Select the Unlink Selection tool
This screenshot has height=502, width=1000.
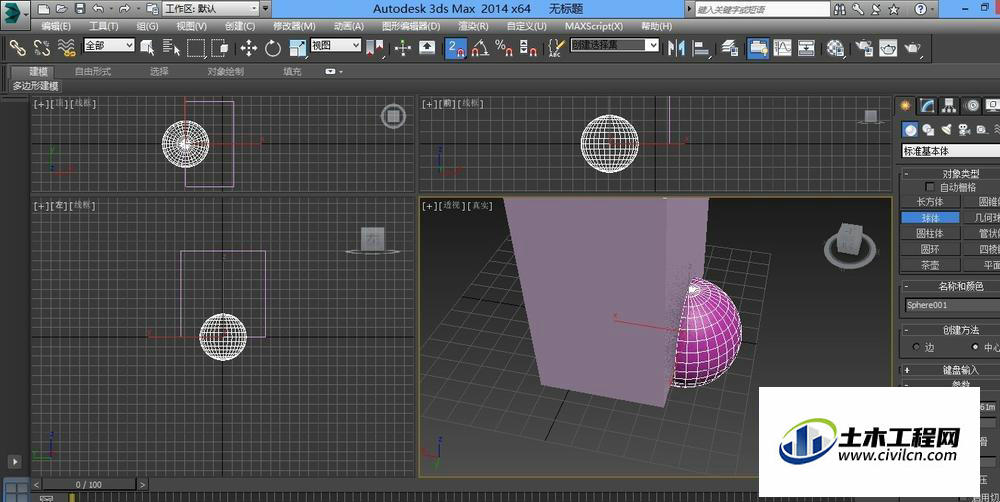click(41, 47)
